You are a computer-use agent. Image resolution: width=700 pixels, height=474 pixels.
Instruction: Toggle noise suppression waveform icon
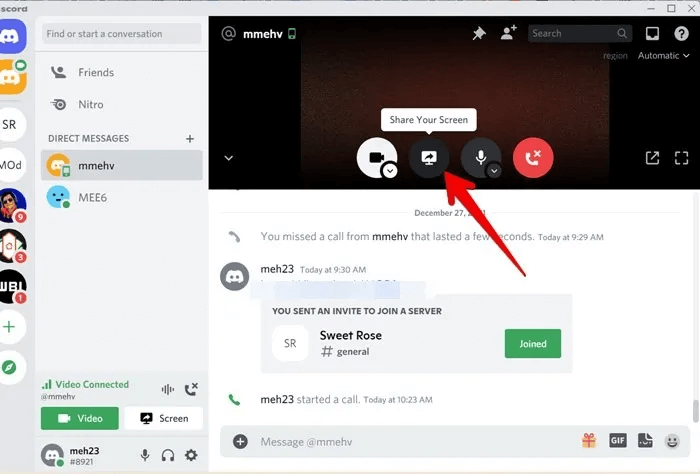tap(168, 390)
